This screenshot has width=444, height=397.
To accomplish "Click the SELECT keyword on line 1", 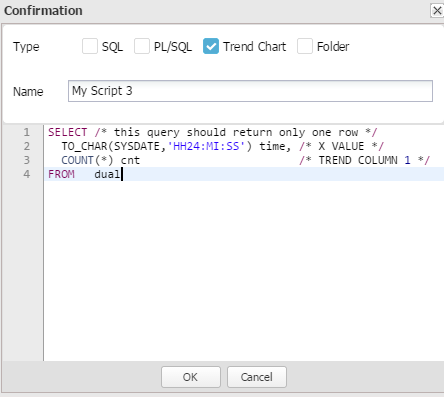I will coord(68,132).
